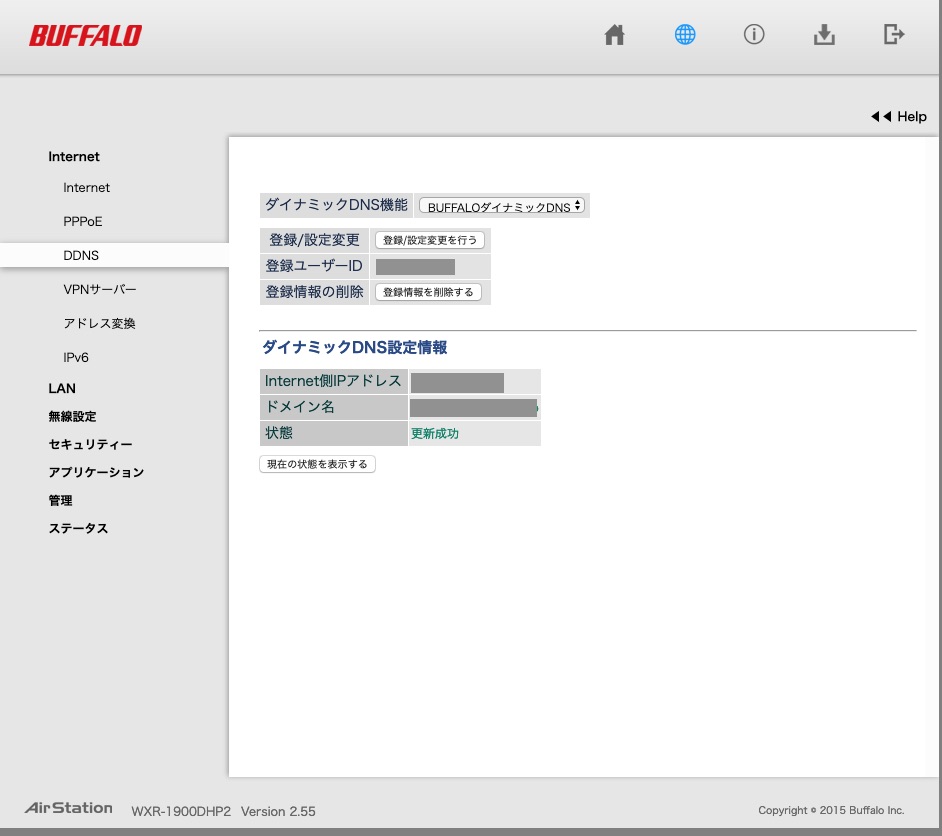This screenshot has width=942, height=836.
Task: Click the logout exit icon
Action: tap(894, 34)
